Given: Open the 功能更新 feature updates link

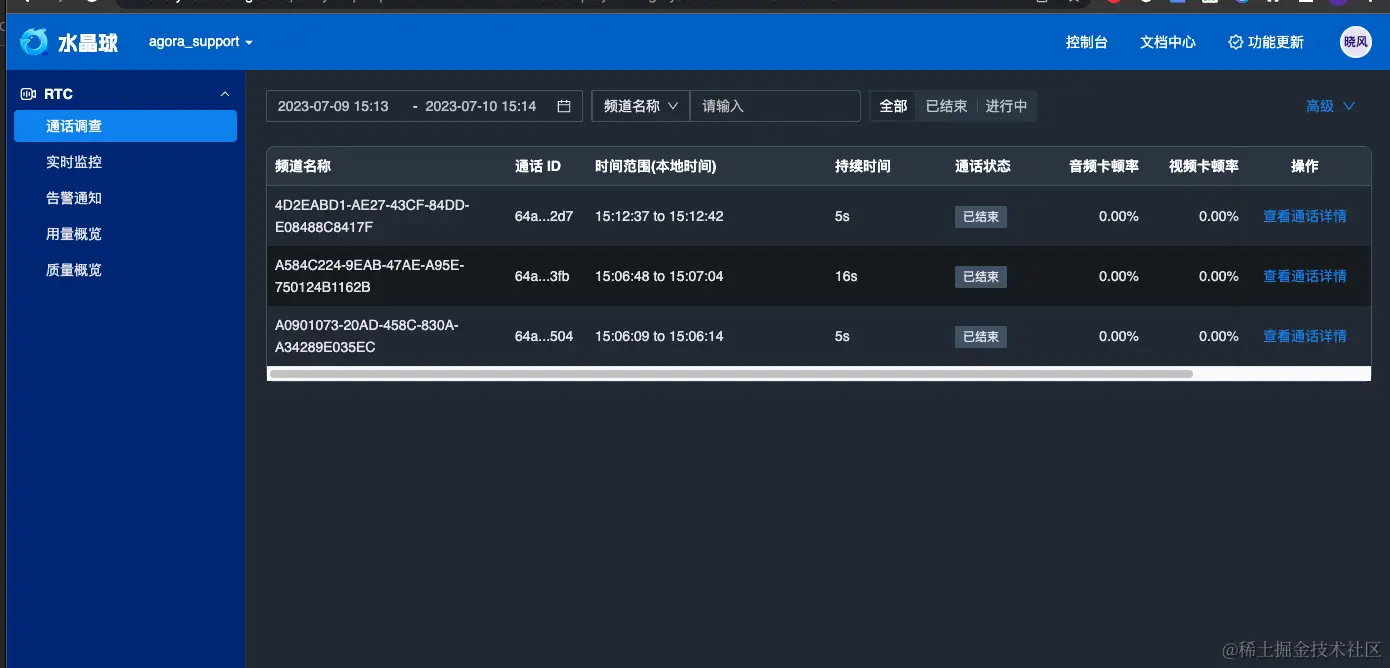Looking at the screenshot, I should tap(1266, 42).
